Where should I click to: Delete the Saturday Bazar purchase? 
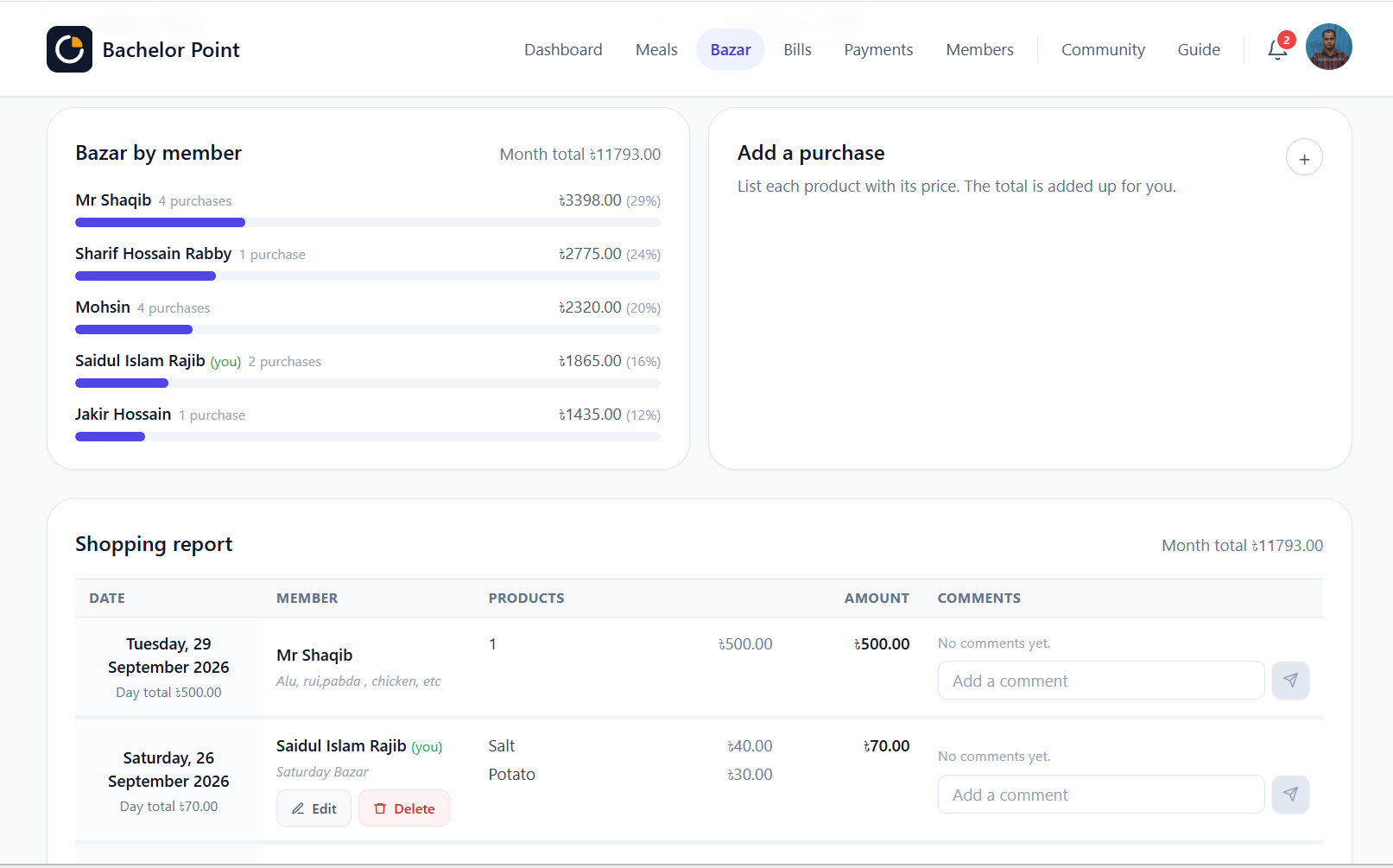(404, 808)
